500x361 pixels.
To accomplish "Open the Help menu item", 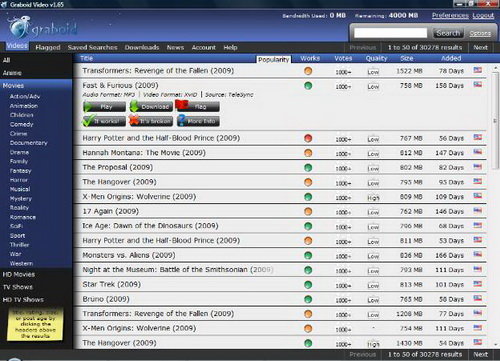I will click(x=230, y=47).
